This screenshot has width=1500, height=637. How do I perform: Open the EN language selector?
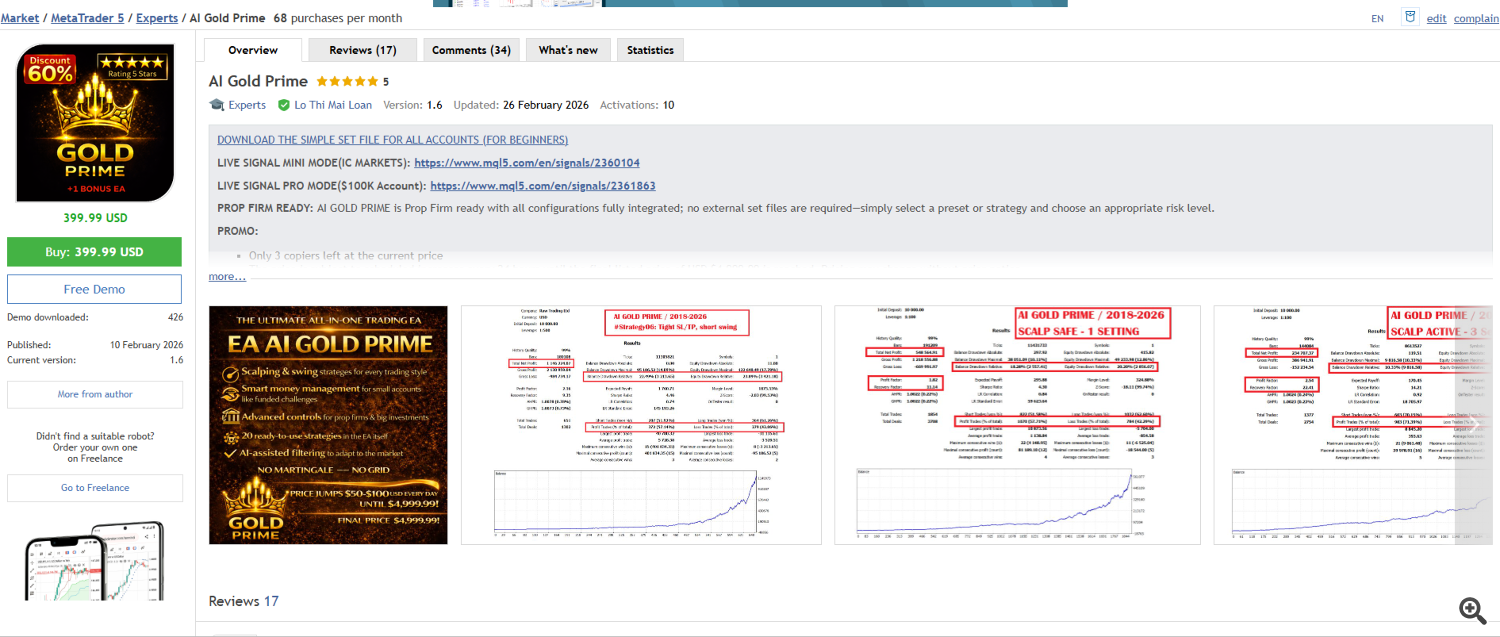point(1378,18)
